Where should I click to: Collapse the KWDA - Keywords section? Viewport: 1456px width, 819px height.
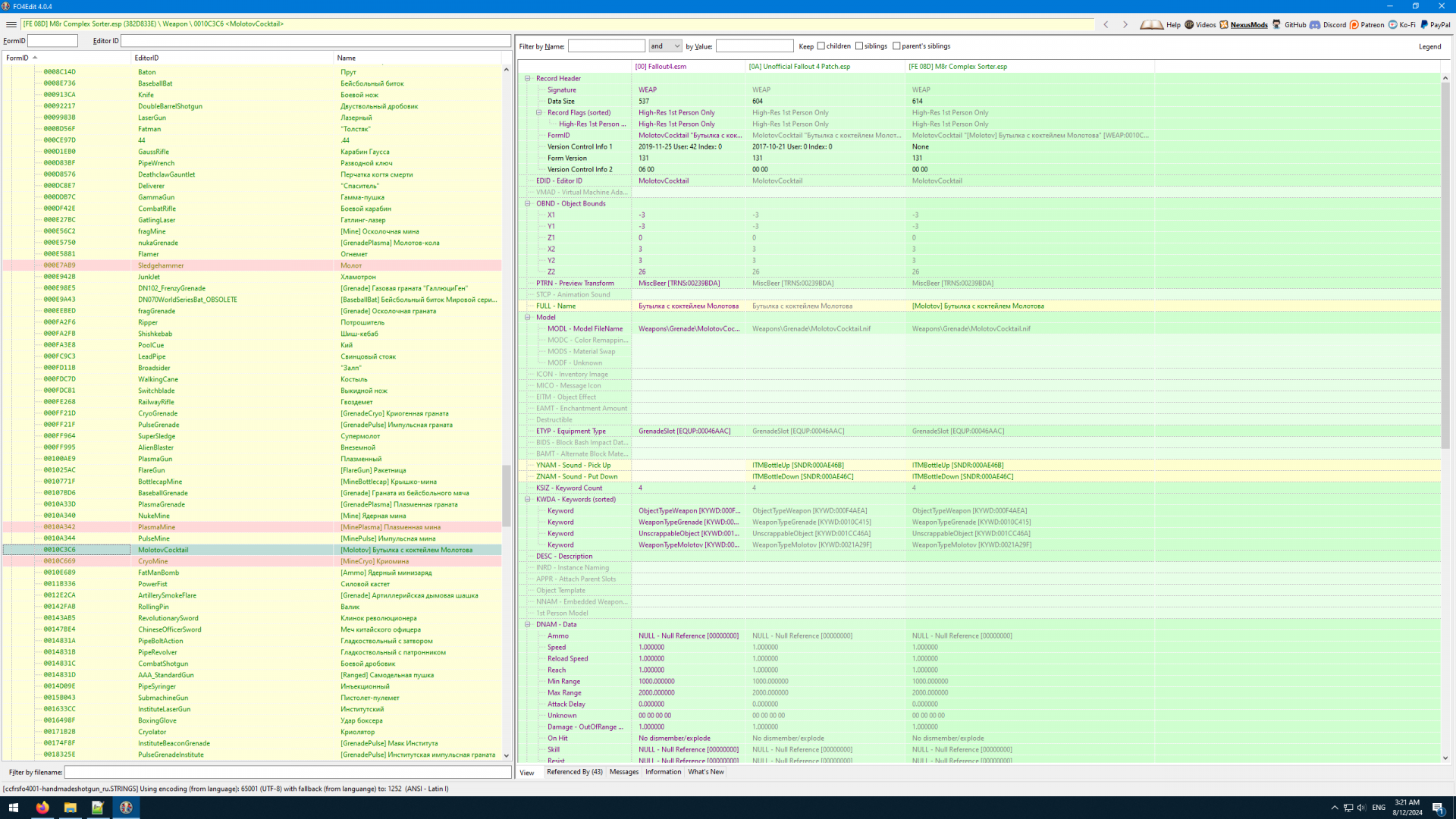coord(528,499)
